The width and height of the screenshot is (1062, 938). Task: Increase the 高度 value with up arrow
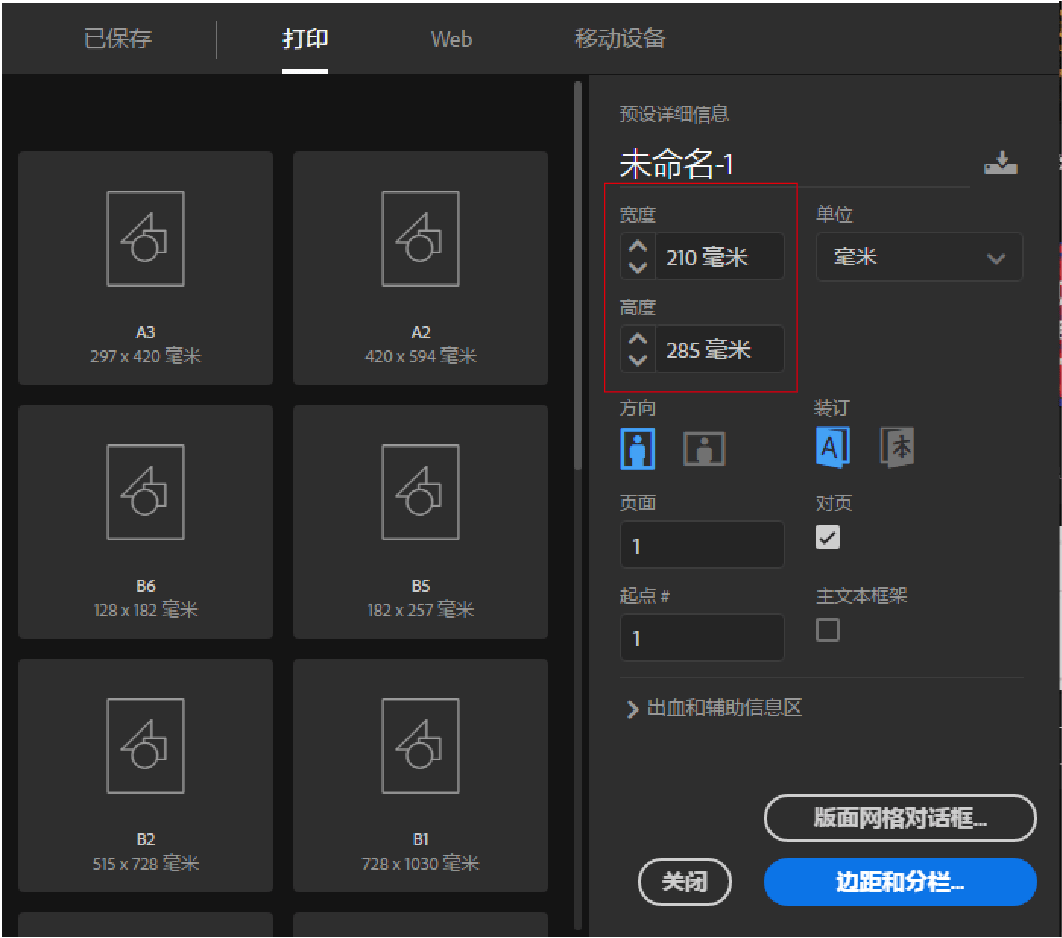638,339
